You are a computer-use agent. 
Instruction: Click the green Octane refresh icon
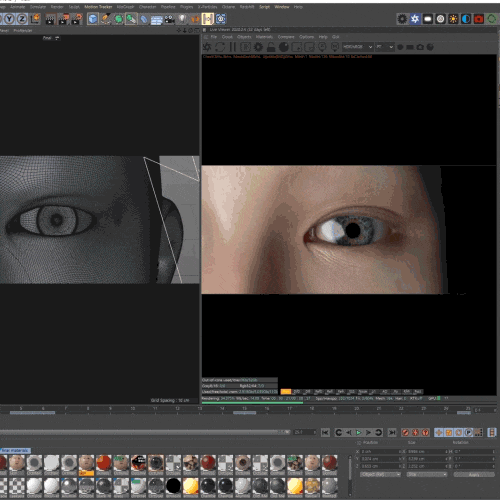coord(492,19)
